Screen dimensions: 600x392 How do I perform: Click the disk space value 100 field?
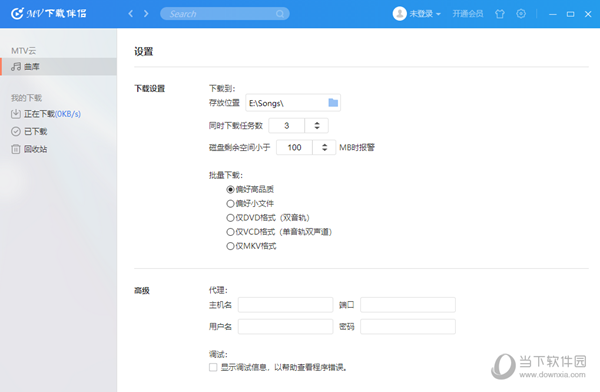[294, 147]
